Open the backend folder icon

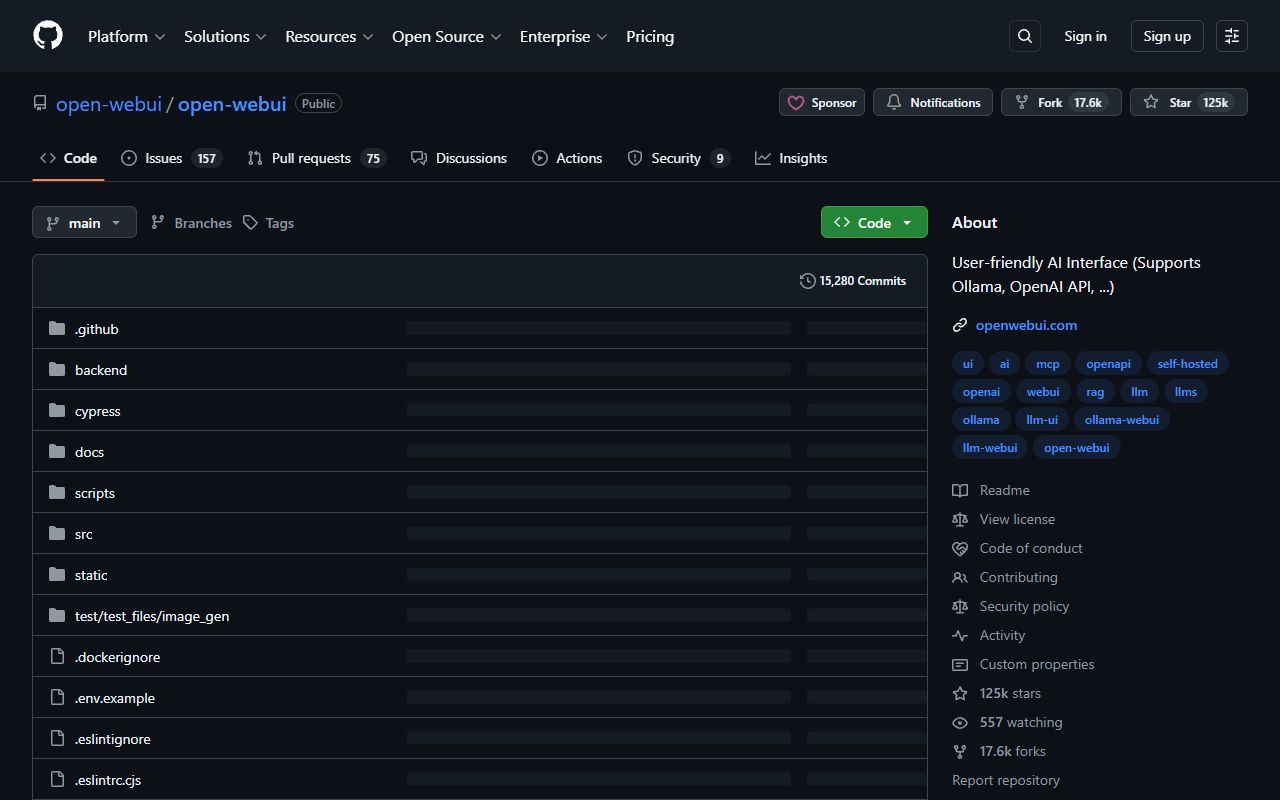tap(56, 369)
